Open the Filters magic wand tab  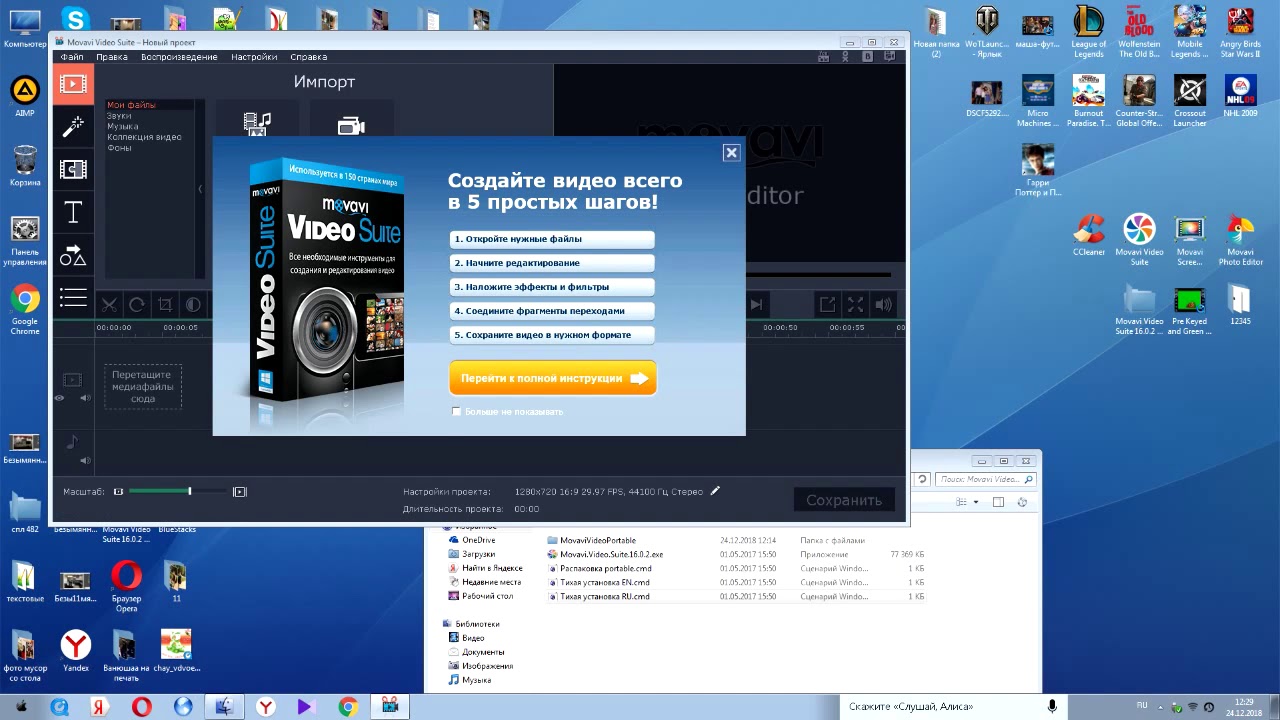(73, 126)
